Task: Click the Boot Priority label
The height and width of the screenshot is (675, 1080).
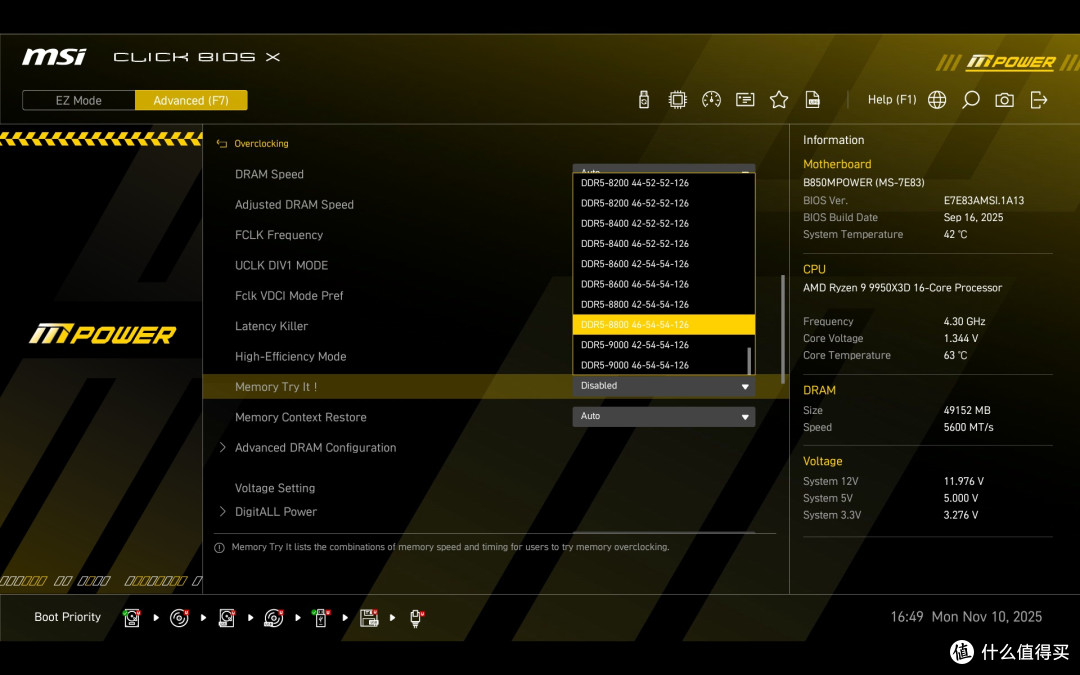Action: (x=68, y=617)
